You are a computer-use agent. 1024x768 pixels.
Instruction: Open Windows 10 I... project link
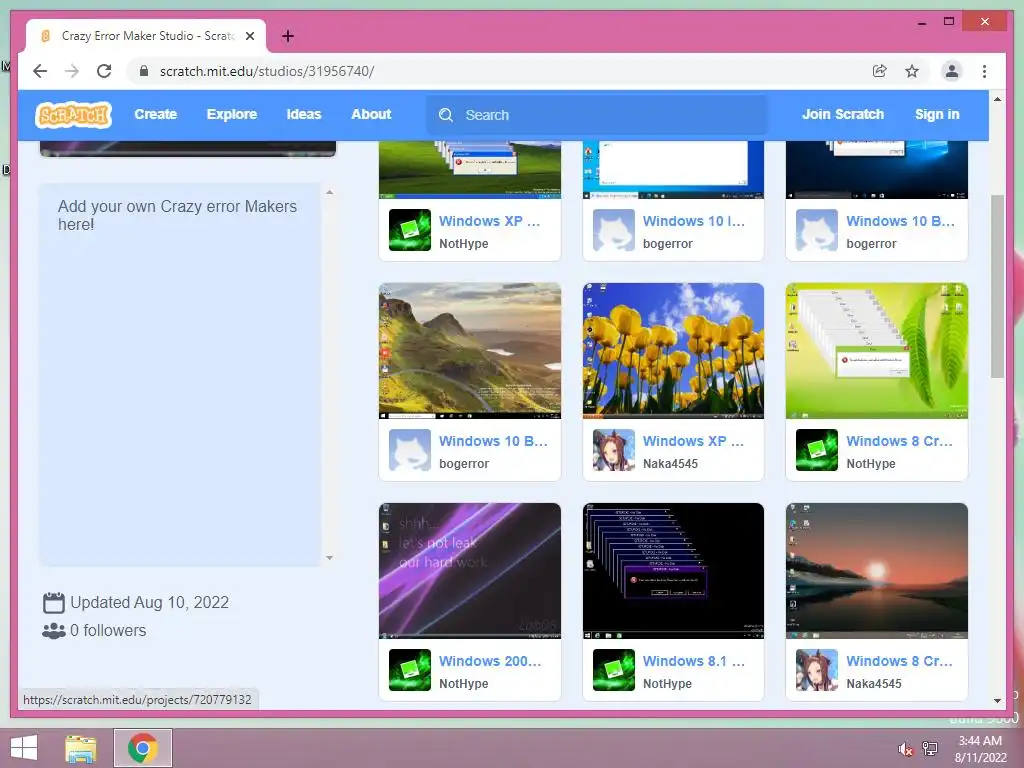[x=694, y=221]
